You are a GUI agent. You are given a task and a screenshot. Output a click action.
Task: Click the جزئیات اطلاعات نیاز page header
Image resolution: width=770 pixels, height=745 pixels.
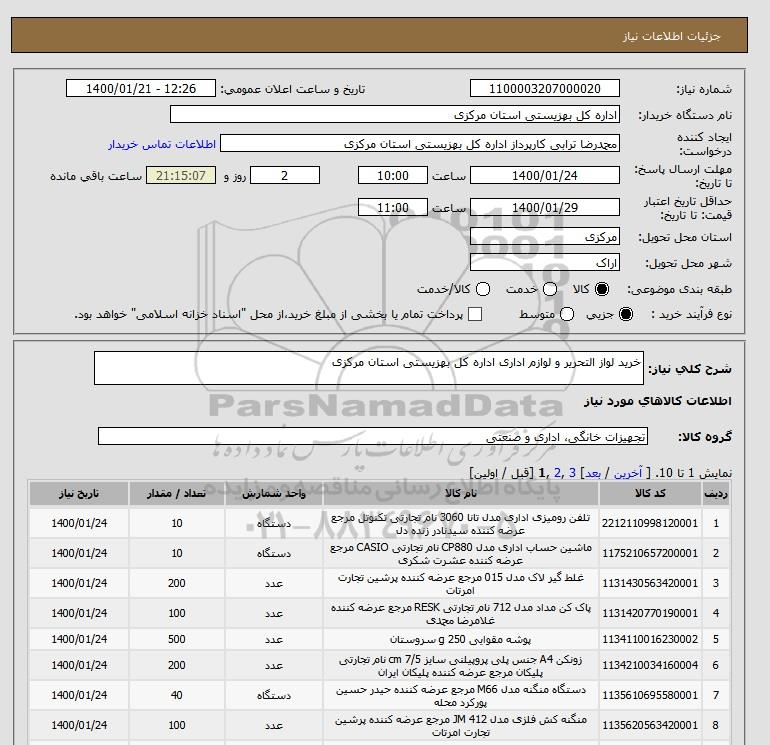coord(671,36)
